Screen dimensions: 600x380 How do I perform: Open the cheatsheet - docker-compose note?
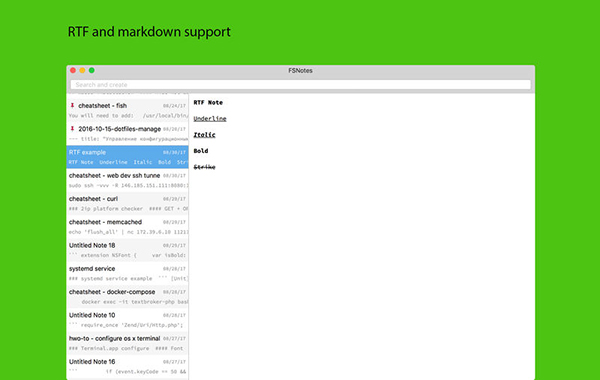click(127, 297)
